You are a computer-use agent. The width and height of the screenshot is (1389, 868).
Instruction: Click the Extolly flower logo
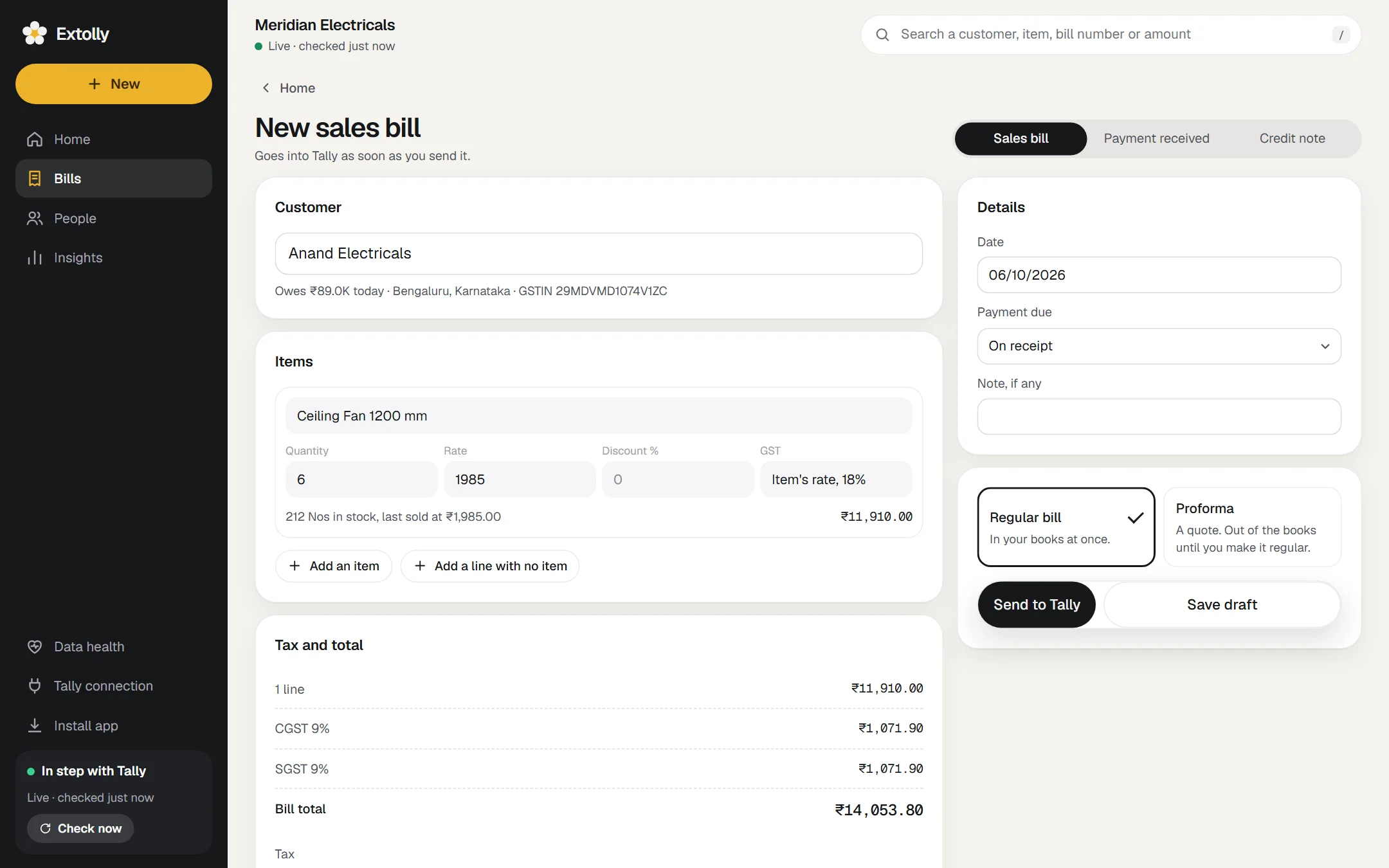pyautogui.click(x=35, y=33)
